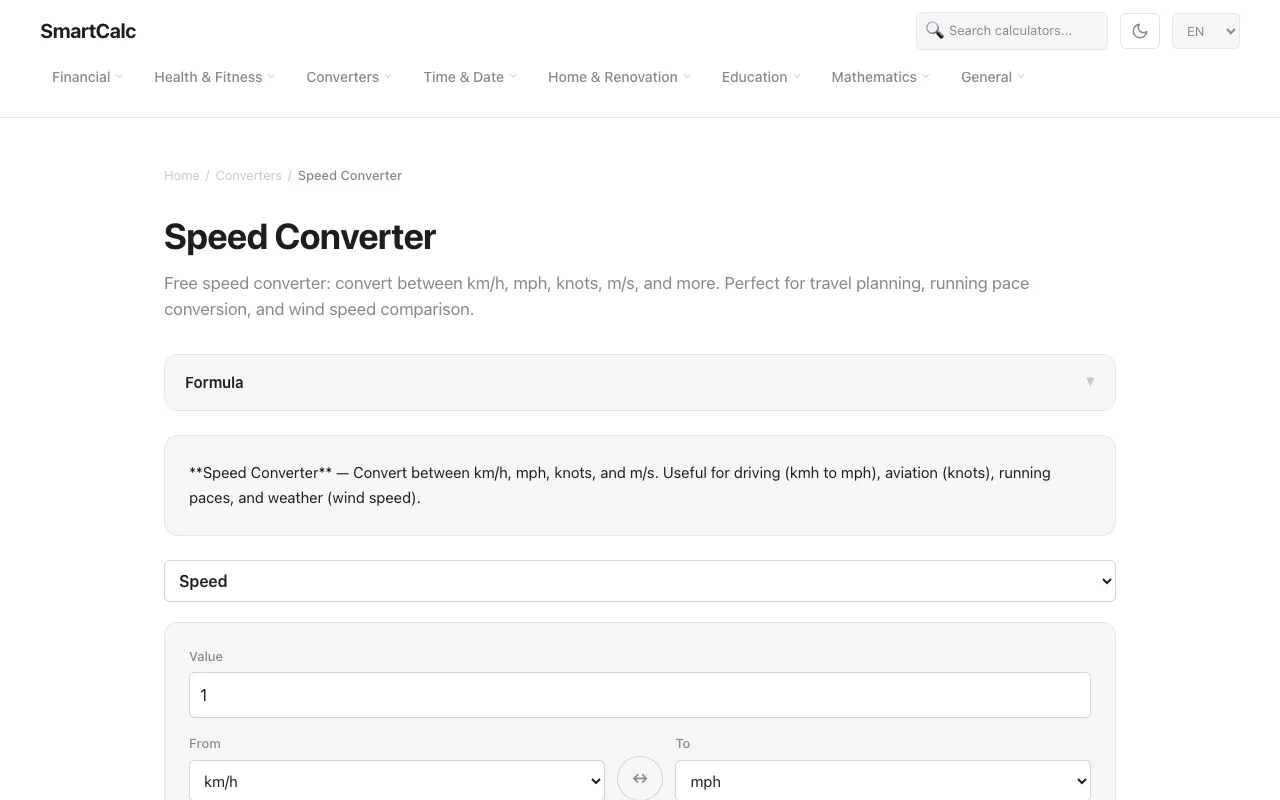1280x800 pixels.
Task: Click the Converters breadcrumb link
Action: 249,175
